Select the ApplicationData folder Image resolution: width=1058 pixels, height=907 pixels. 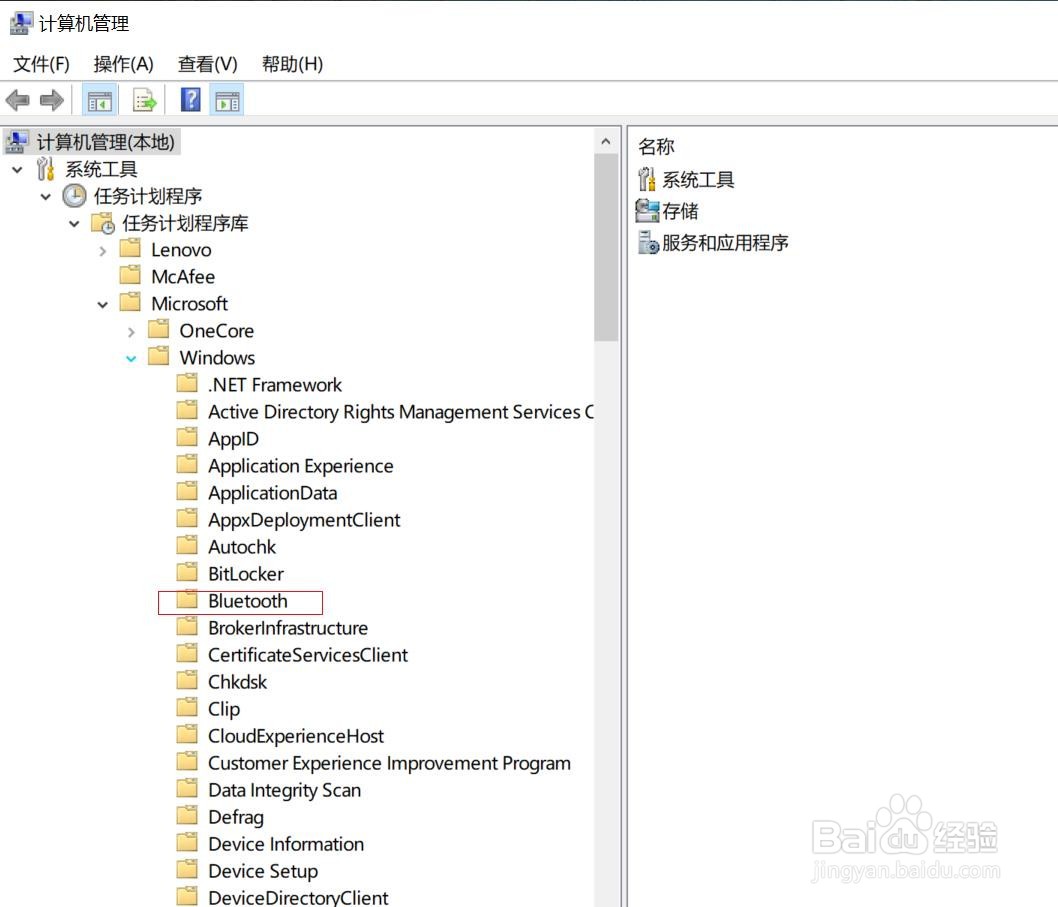(273, 493)
